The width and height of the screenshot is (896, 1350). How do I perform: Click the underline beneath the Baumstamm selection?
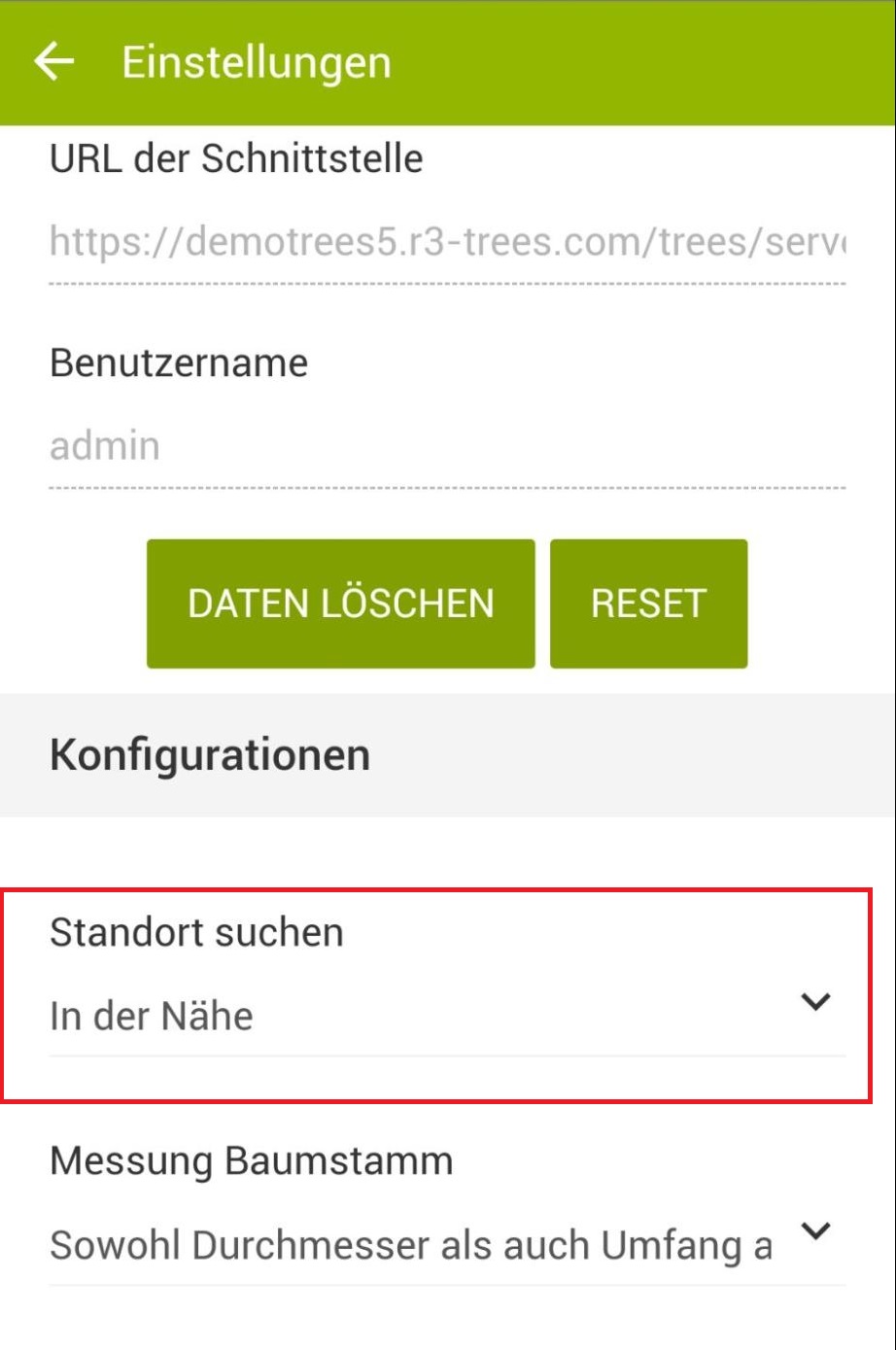(x=447, y=1285)
